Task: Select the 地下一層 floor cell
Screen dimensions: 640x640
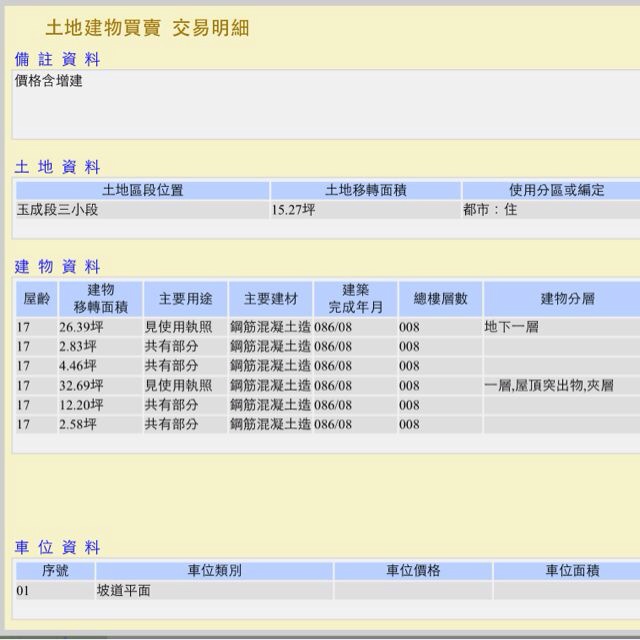Action: pos(562,327)
